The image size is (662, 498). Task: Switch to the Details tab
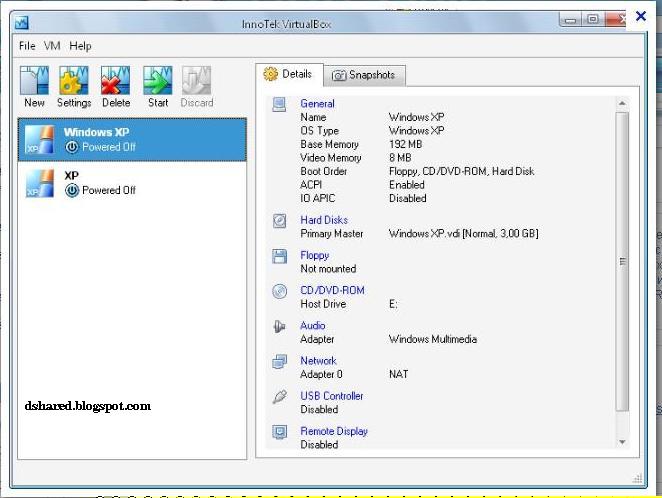[x=289, y=75]
